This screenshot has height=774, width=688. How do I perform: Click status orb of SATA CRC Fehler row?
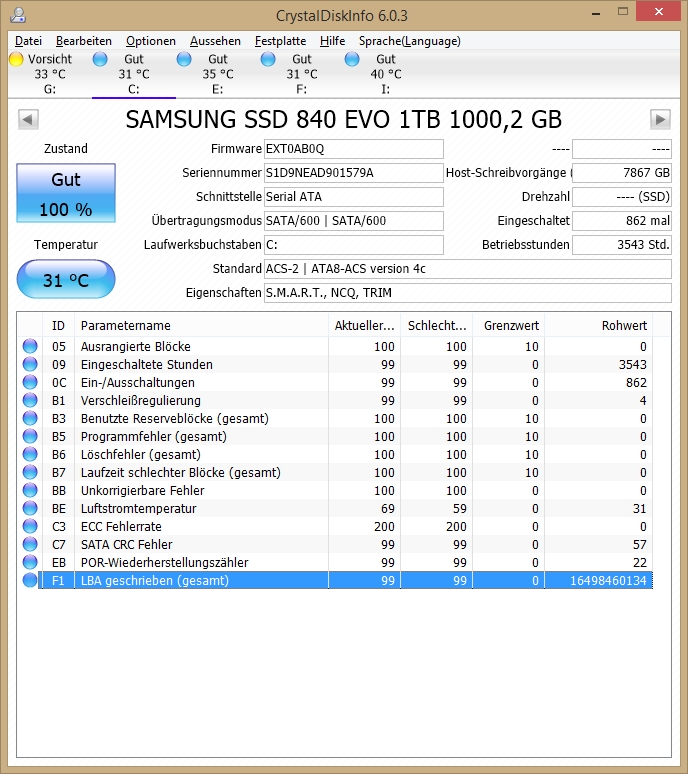[x=30, y=544]
